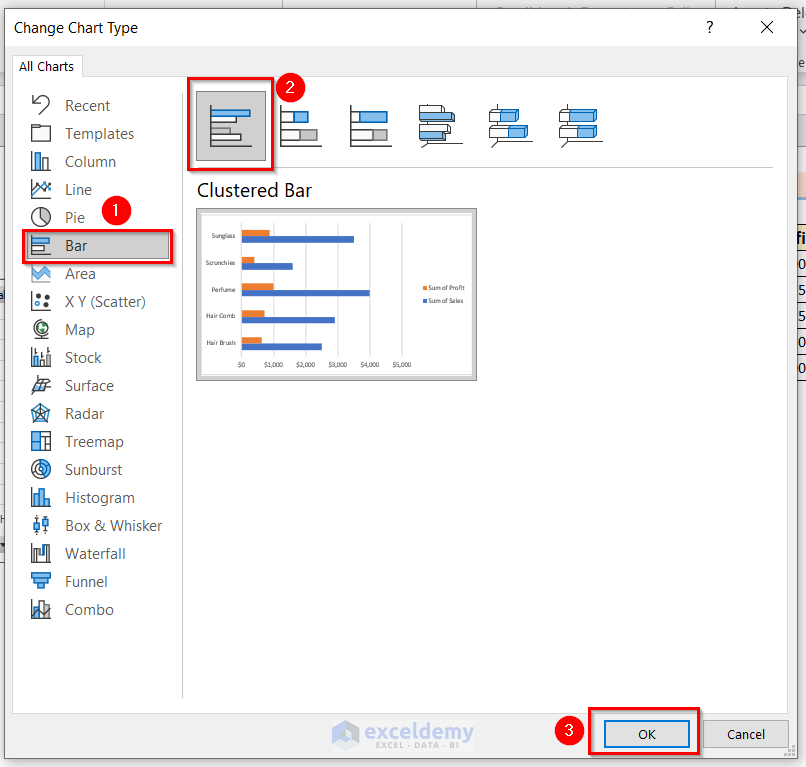806x767 pixels.
Task: Click the Waterfall chart icon
Action: click(41, 553)
